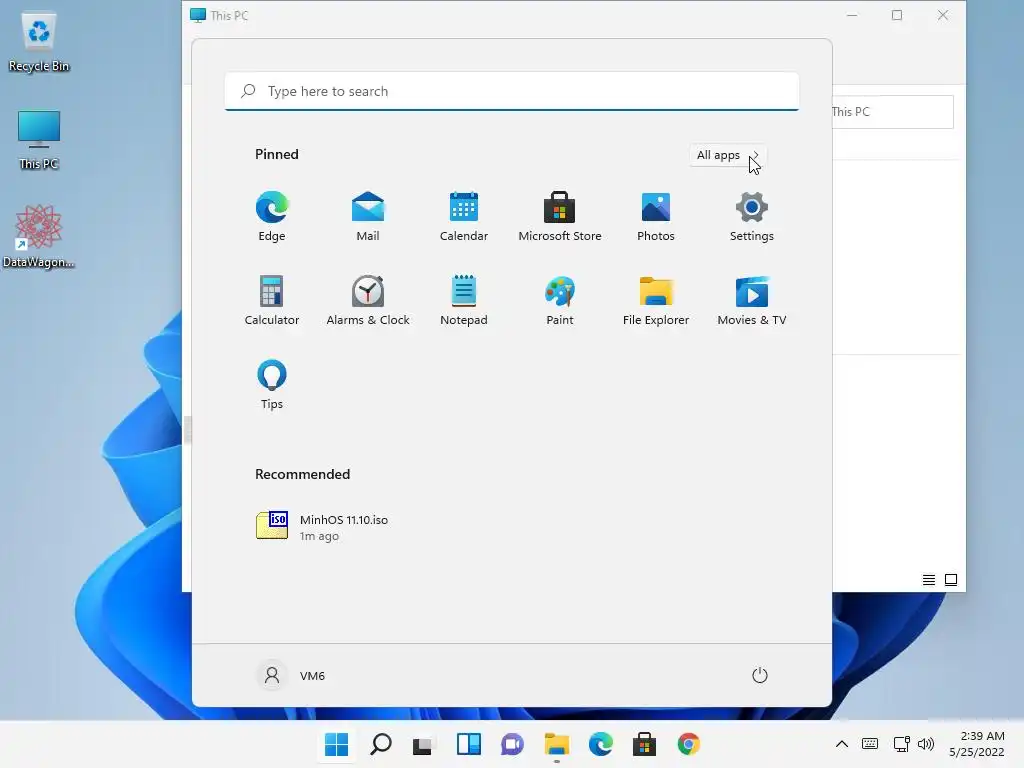This screenshot has height=768, width=1024.
Task: Open Microsoft Store from pinned apps
Action: [560, 216]
